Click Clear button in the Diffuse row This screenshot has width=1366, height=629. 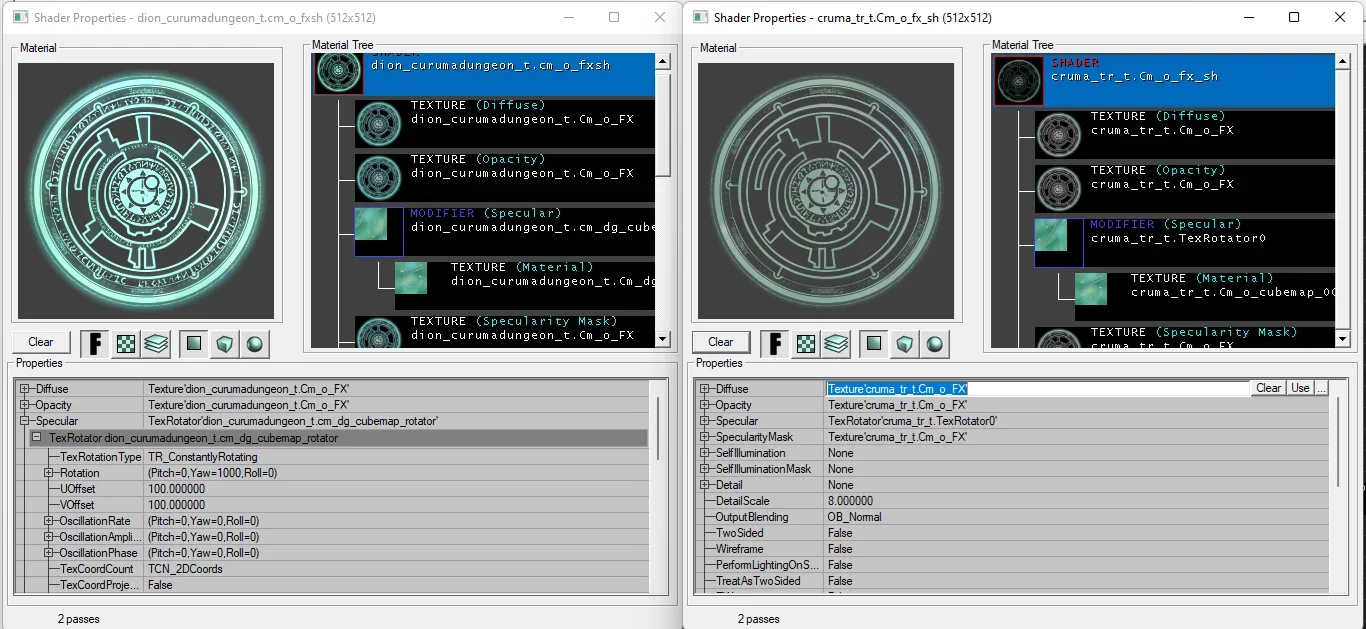pos(1268,388)
